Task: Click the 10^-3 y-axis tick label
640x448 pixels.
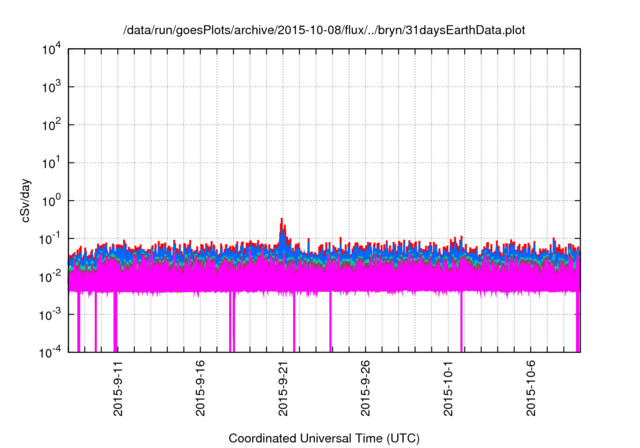Action: (50, 315)
